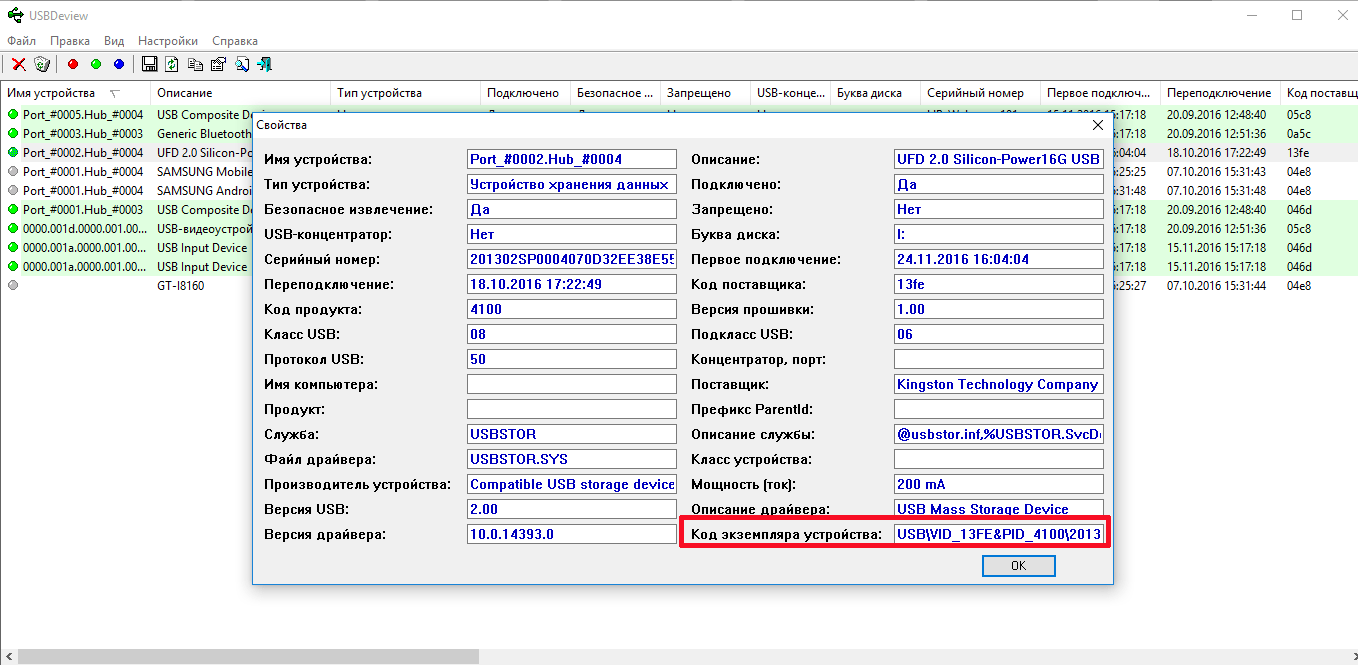This screenshot has width=1358, height=665.
Task: Click the green circle toolbar icon
Action: point(96,65)
